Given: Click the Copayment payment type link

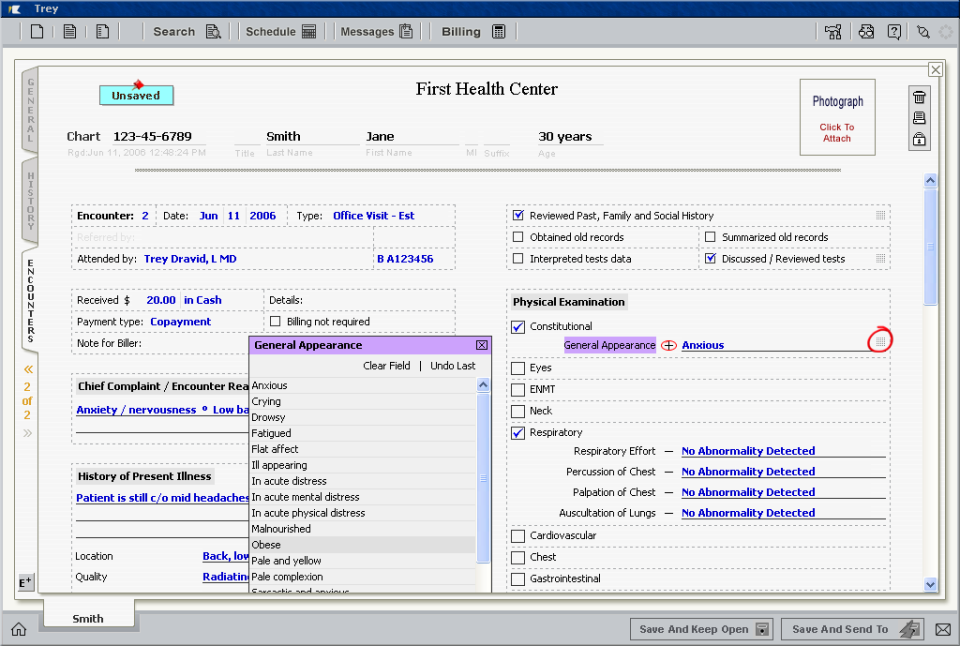Looking at the screenshot, I should coord(180,321).
